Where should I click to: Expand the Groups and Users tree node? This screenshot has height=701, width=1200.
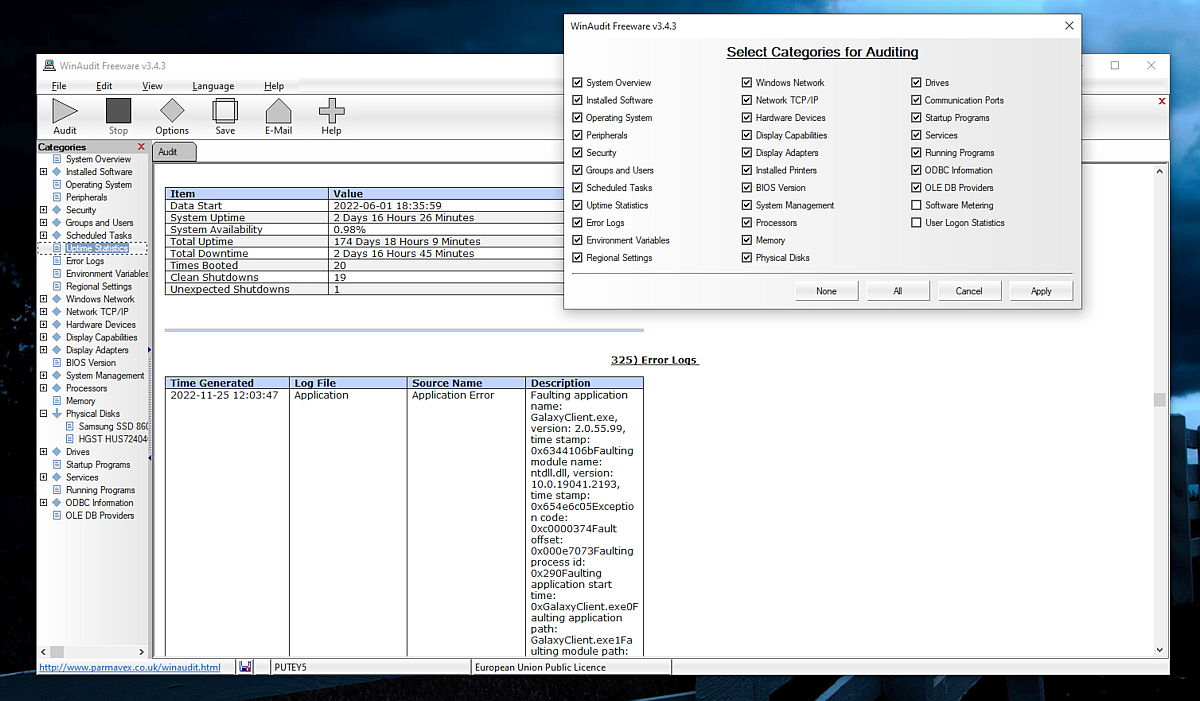coord(43,223)
